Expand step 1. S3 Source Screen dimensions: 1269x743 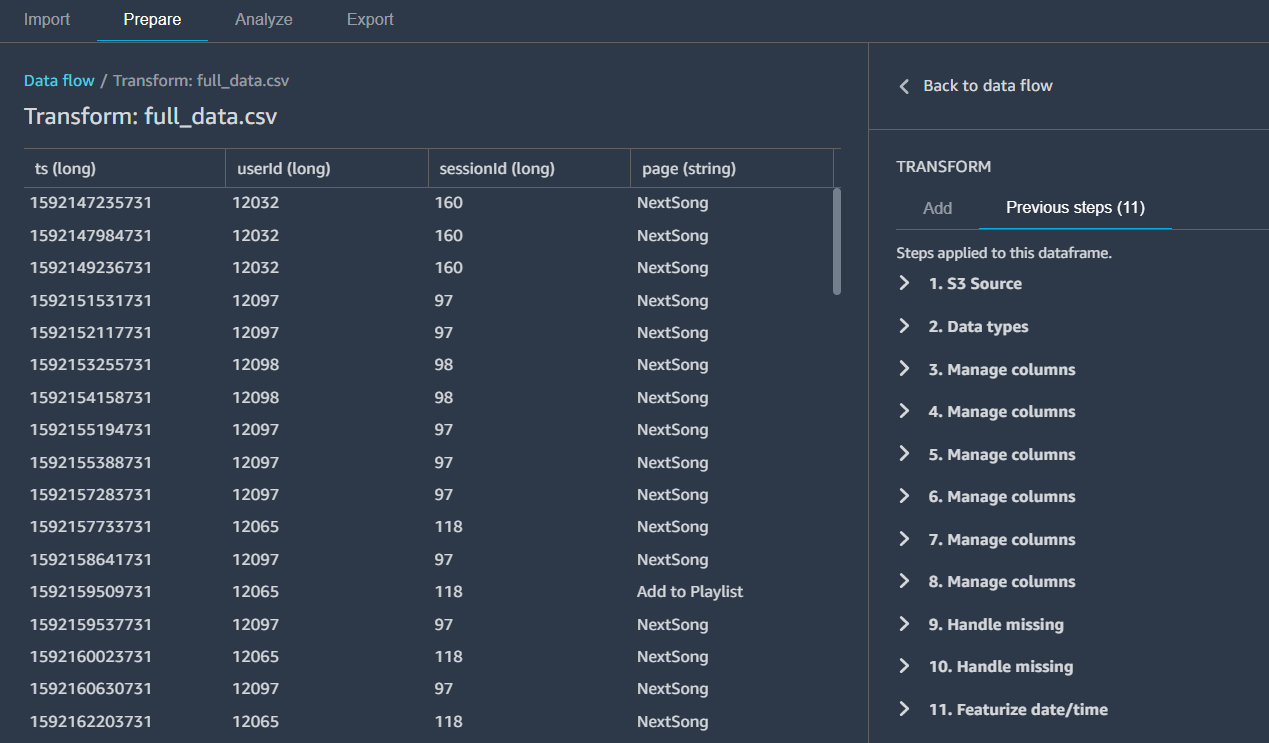pos(904,283)
